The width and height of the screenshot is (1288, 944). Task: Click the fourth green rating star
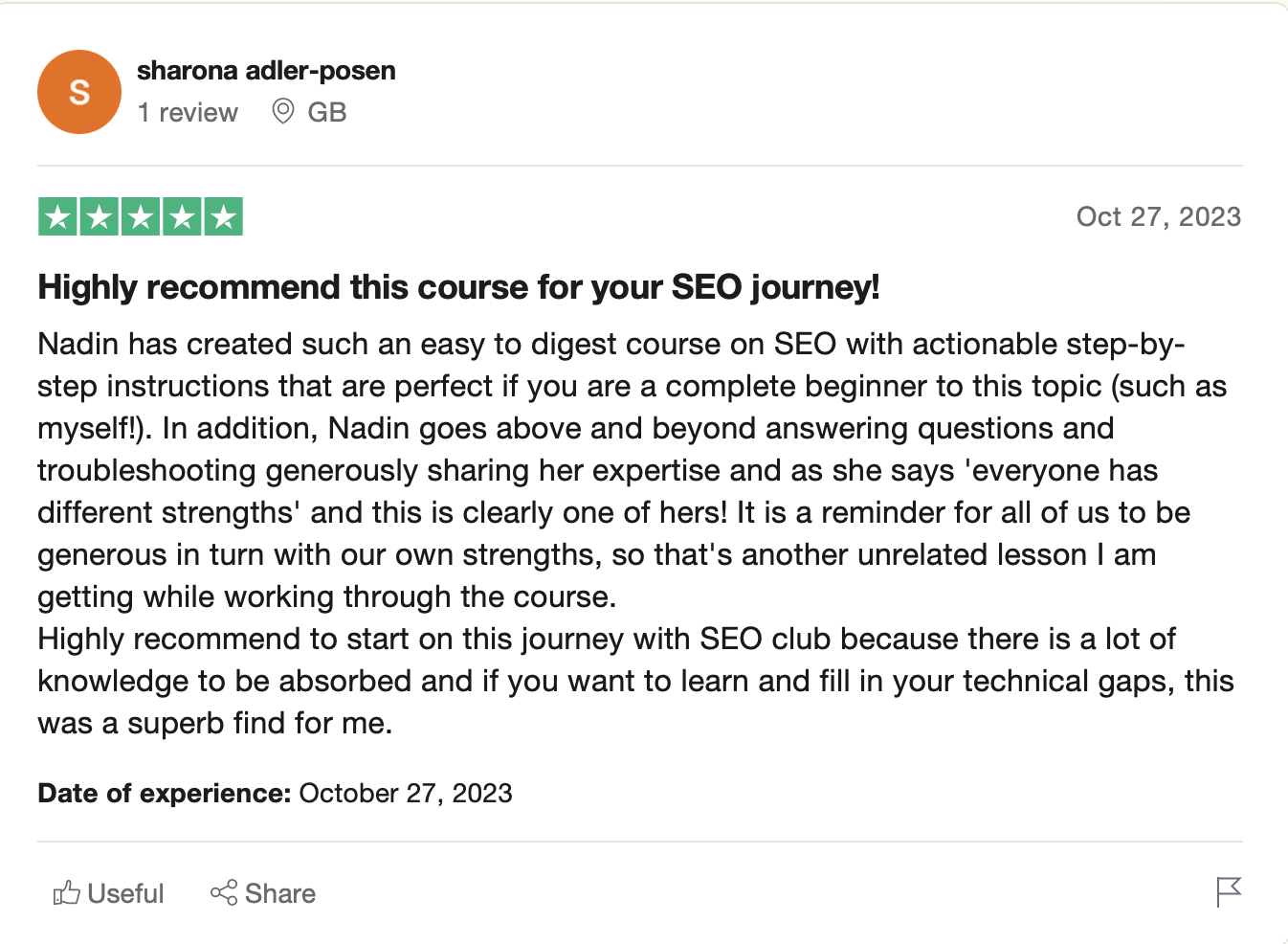(x=182, y=217)
